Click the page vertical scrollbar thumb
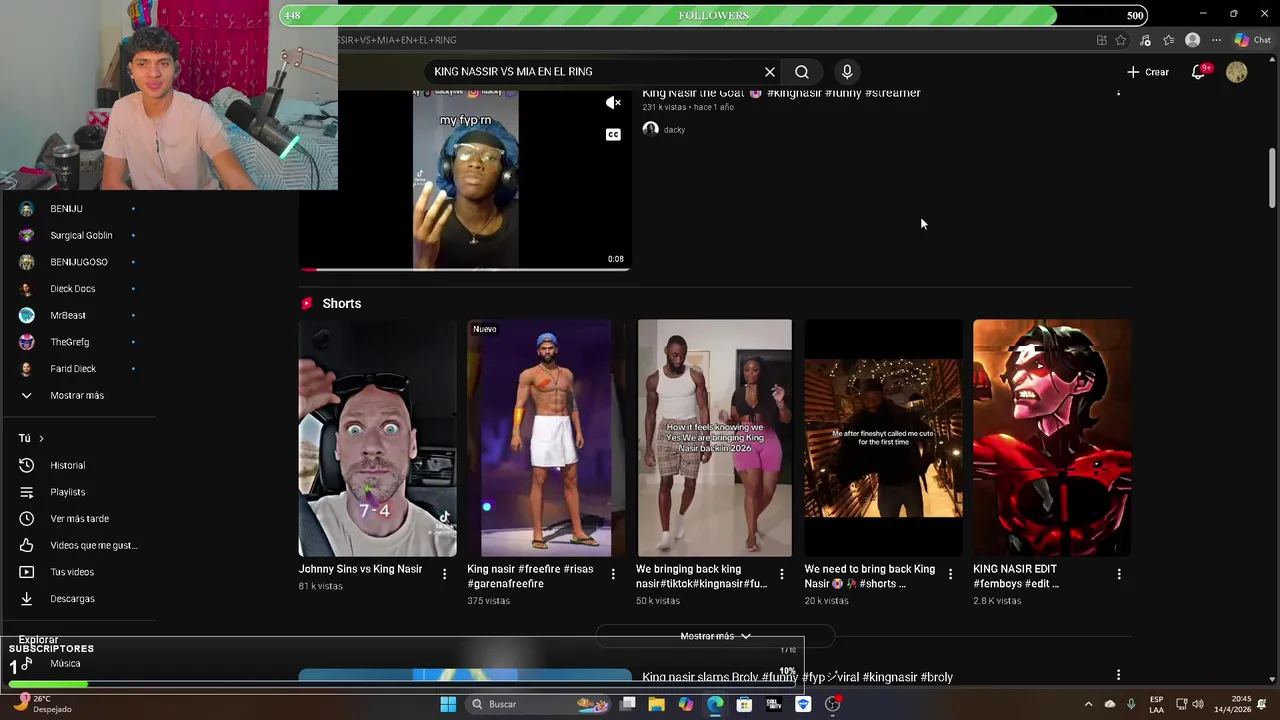 1272,178
